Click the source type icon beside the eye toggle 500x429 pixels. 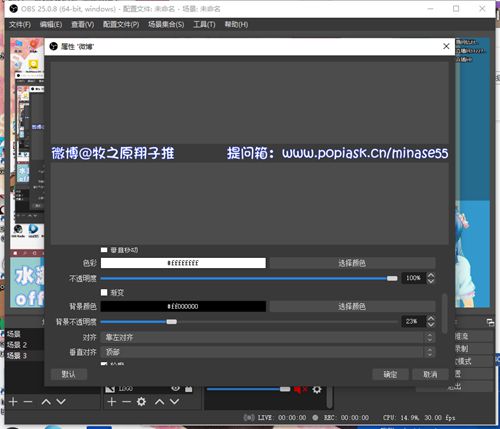pos(110,389)
